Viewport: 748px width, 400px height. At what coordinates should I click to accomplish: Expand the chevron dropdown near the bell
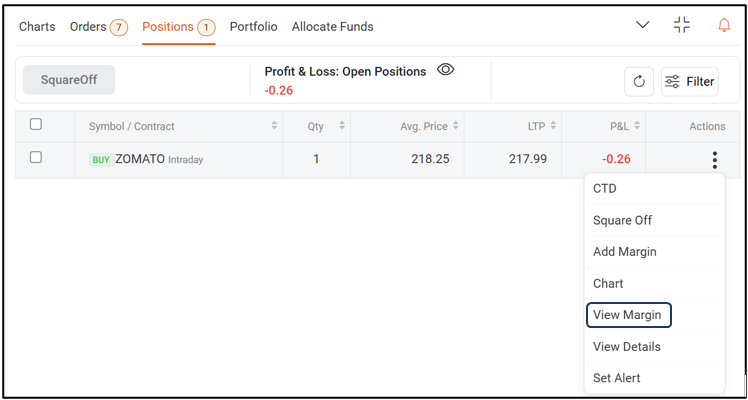click(643, 25)
